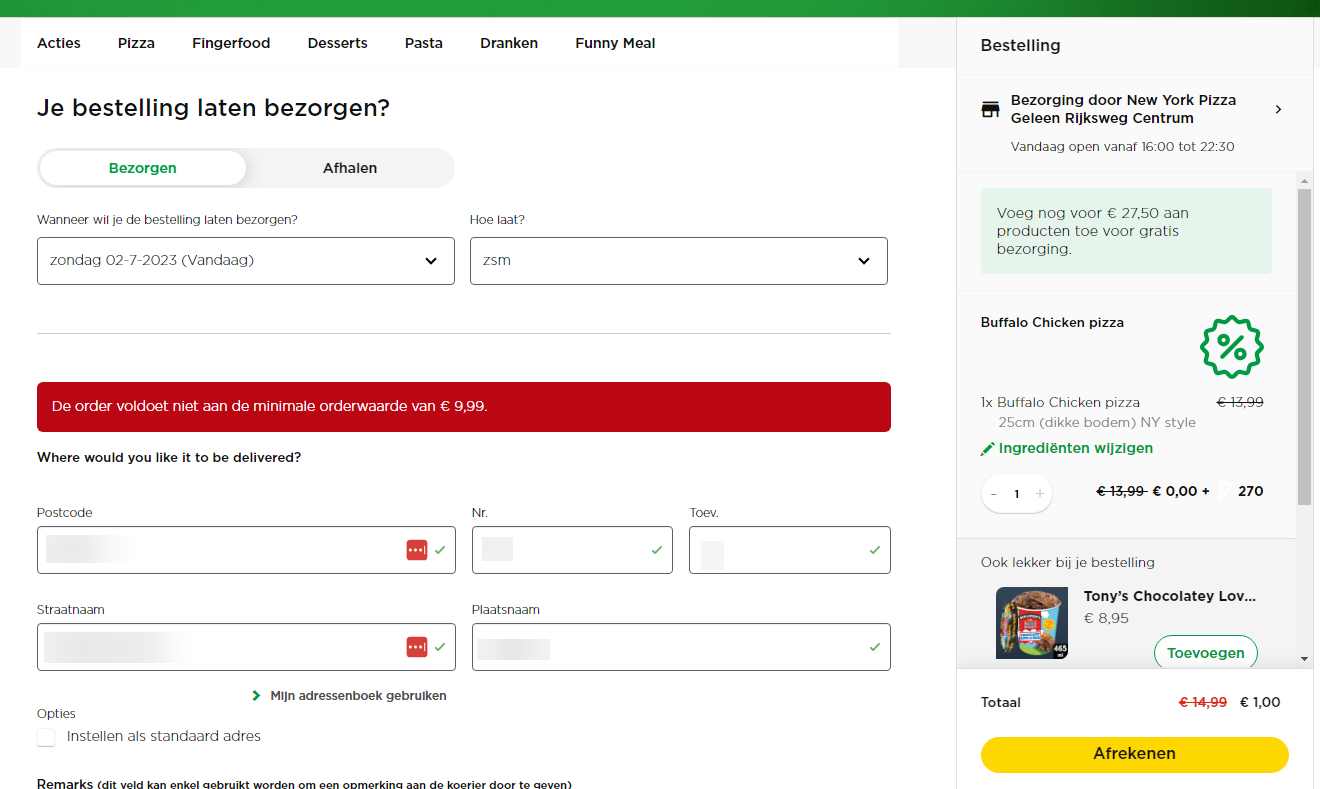Screen dimensions: 1320x789
Task: Switch to the Afhalen pickup option
Action: pos(350,168)
